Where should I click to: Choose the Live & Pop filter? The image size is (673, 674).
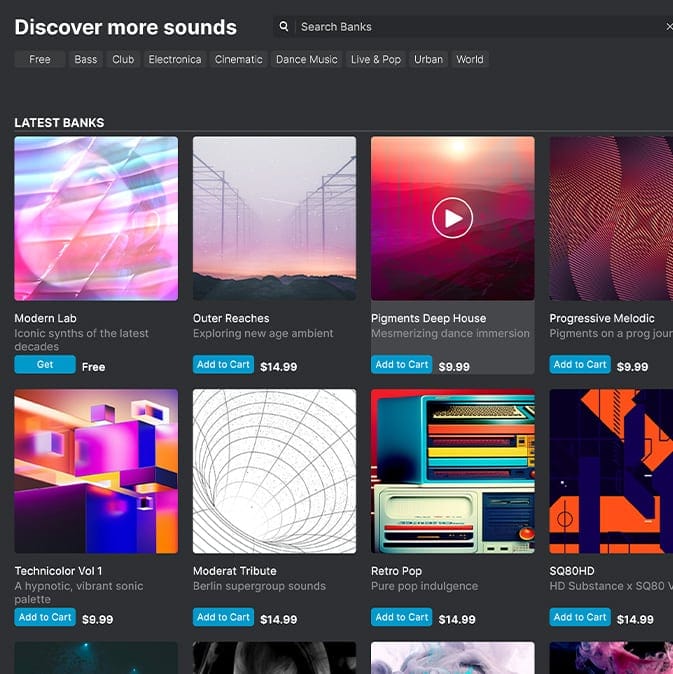coord(376,60)
